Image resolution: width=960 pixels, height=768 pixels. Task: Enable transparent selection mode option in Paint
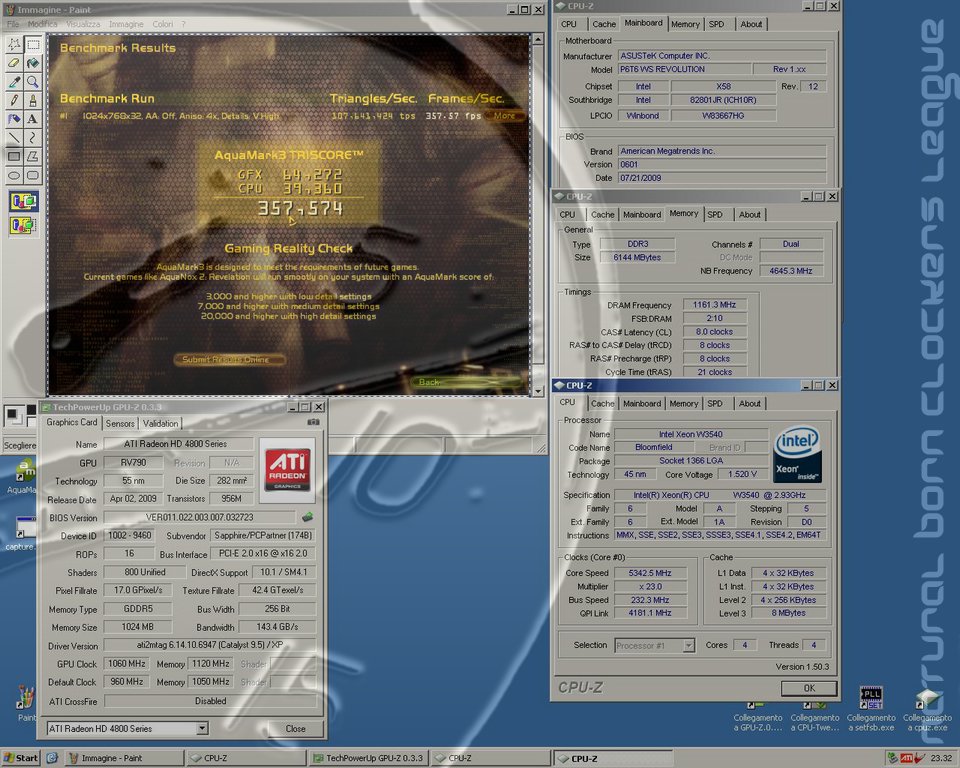point(23,225)
